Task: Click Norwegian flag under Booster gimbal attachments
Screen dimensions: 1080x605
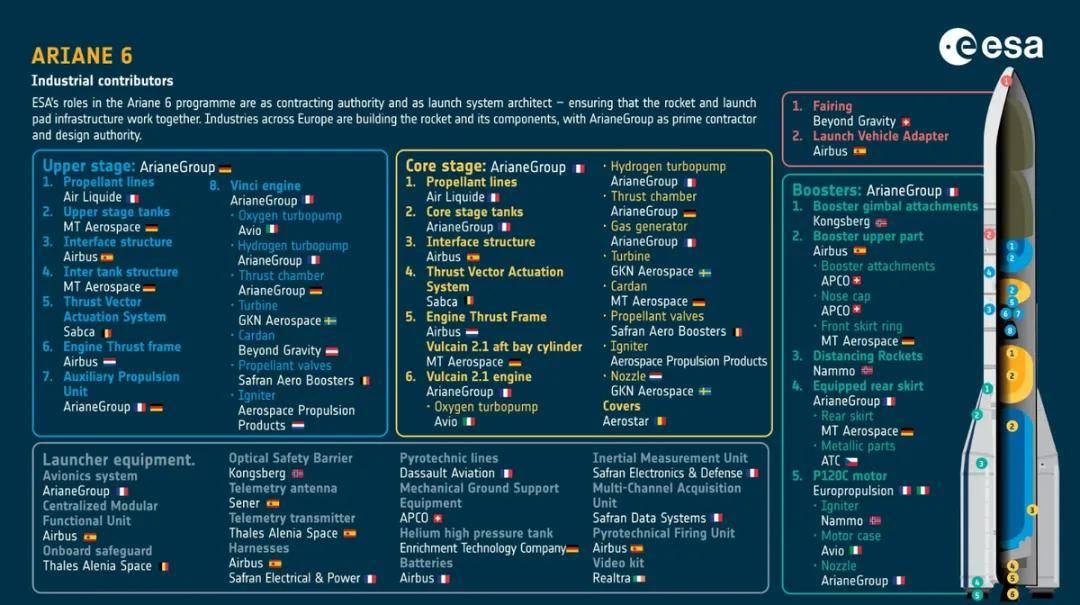Action: [x=881, y=223]
